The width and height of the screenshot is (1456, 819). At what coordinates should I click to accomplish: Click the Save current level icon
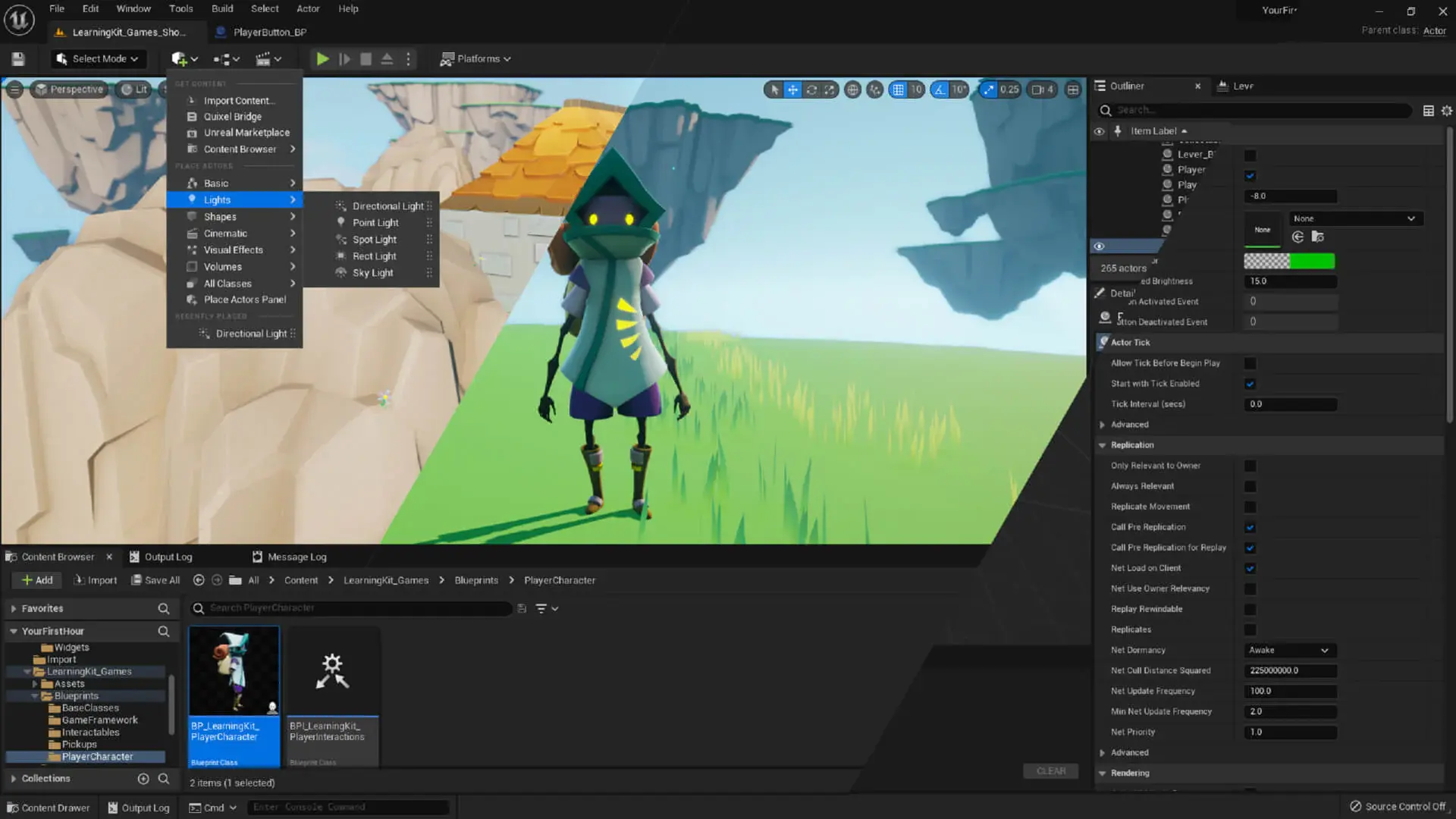tap(18, 58)
